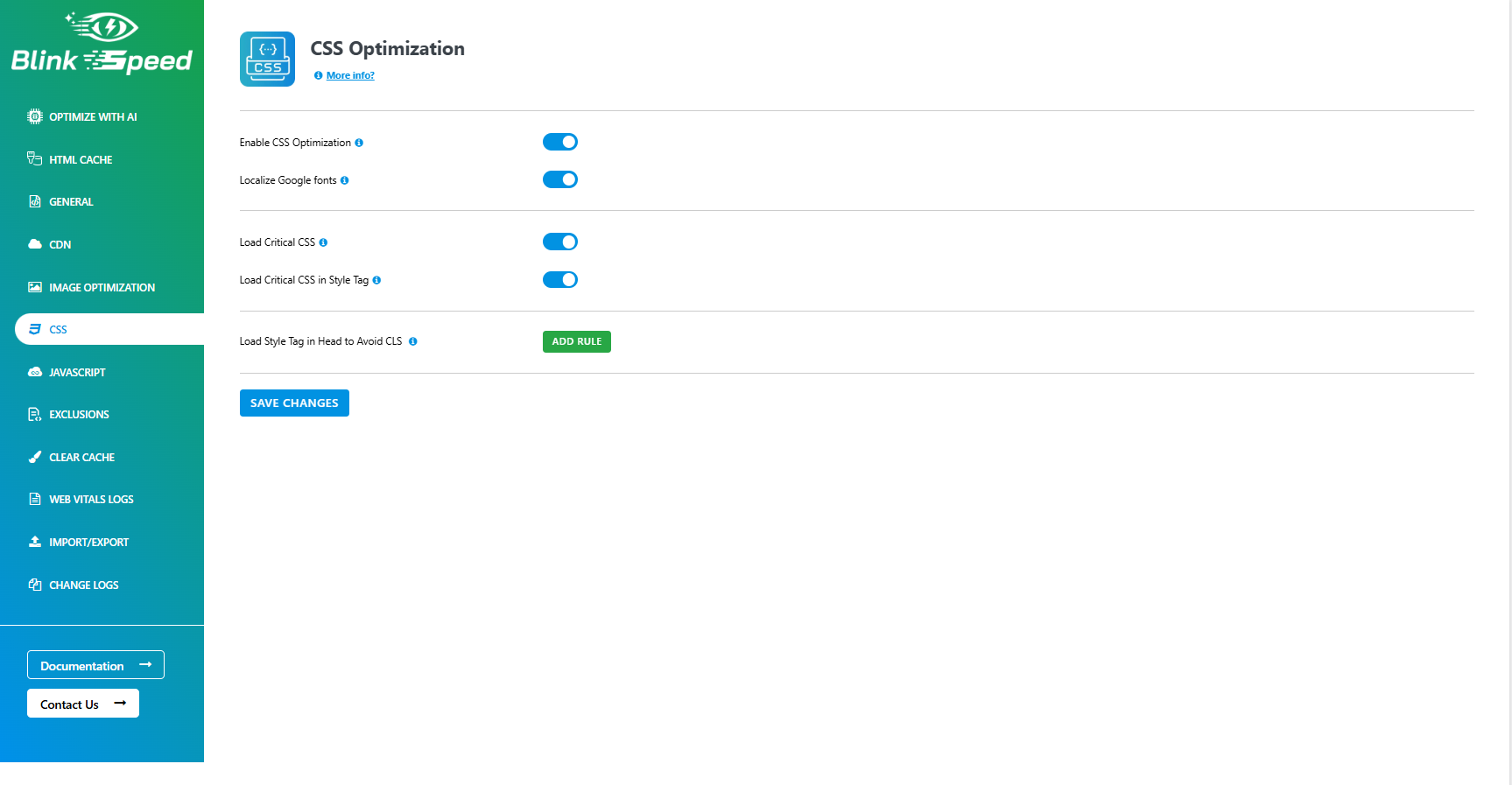Toggle Load Critical CSS in Style Tag
The height and width of the screenshot is (785, 1512).
tap(559, 279)
